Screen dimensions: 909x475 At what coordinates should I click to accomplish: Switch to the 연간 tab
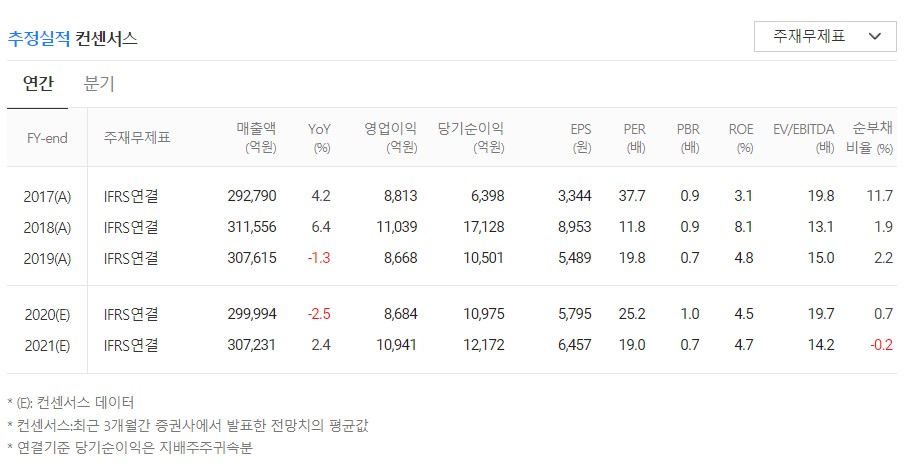(x=38, y=84)
